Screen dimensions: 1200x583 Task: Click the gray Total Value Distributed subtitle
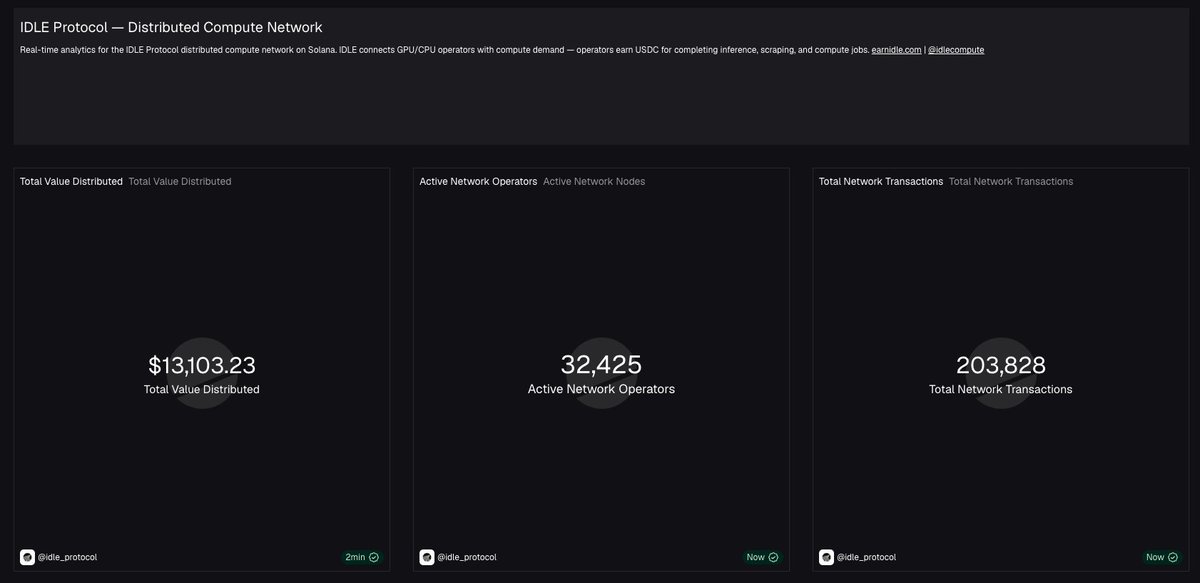coord(180,182)
